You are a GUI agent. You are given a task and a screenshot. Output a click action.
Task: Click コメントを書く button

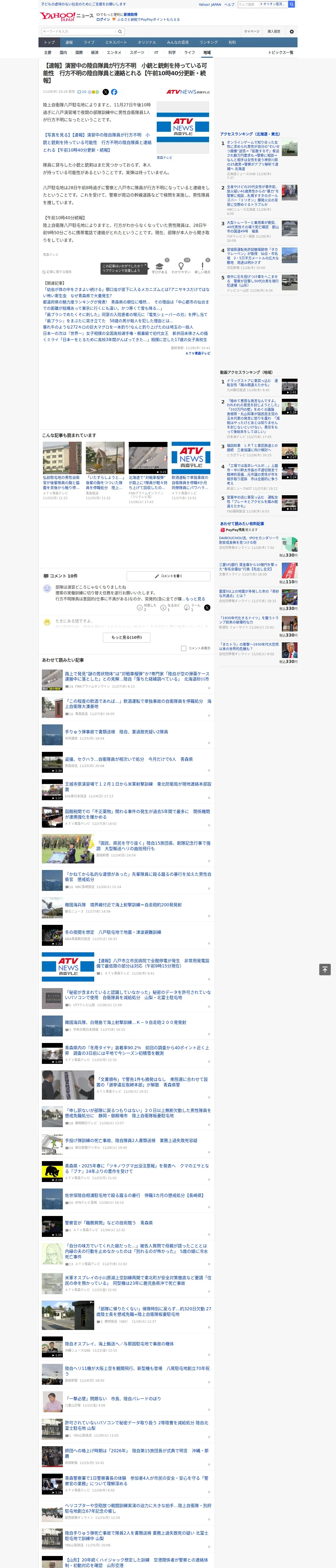tap(168, 576)
